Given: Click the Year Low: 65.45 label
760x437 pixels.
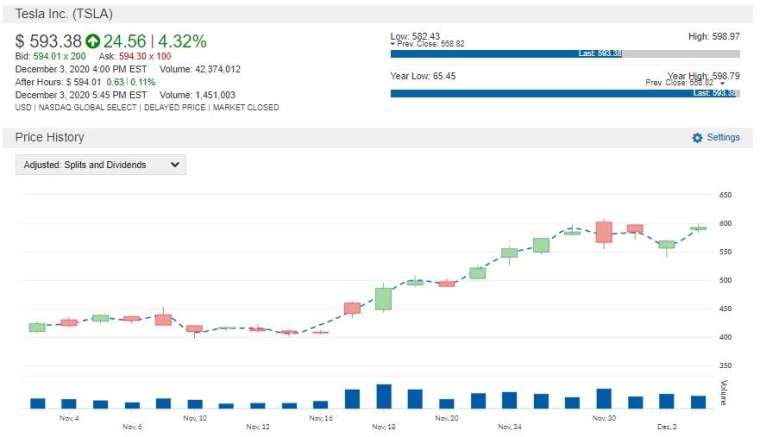Looking at the screenshot, I should (423, 76).
